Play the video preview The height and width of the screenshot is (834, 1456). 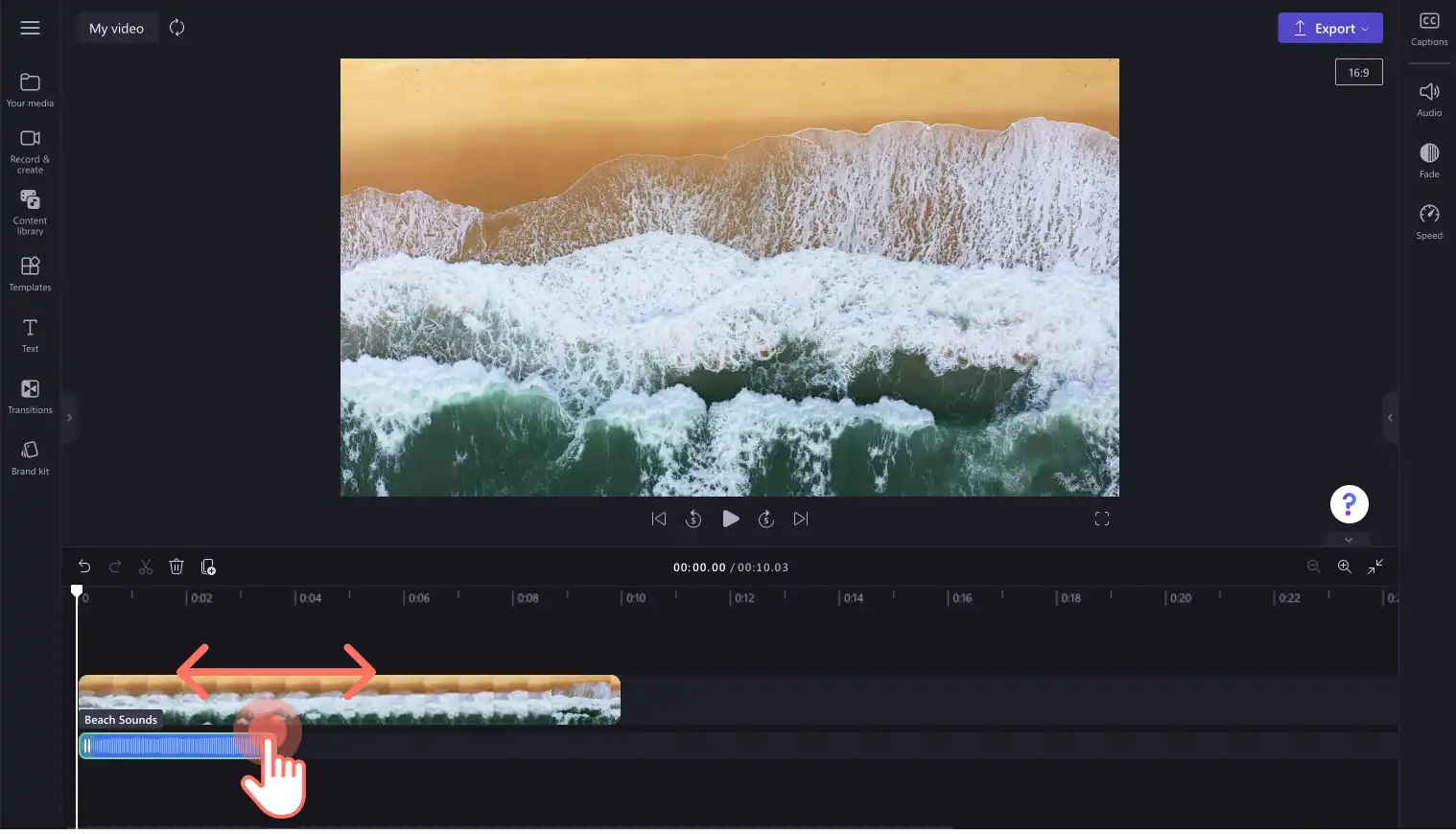click(730, 519)
